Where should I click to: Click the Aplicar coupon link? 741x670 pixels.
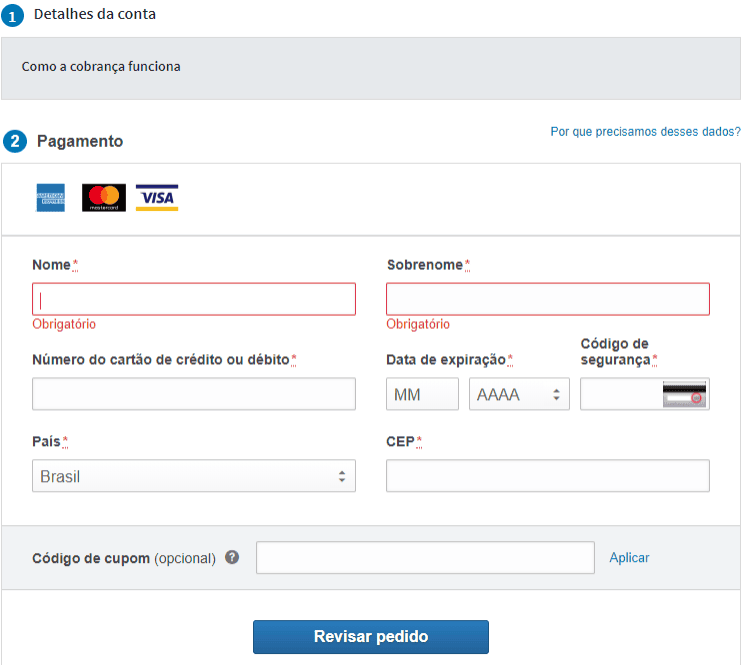coord(629,558)
